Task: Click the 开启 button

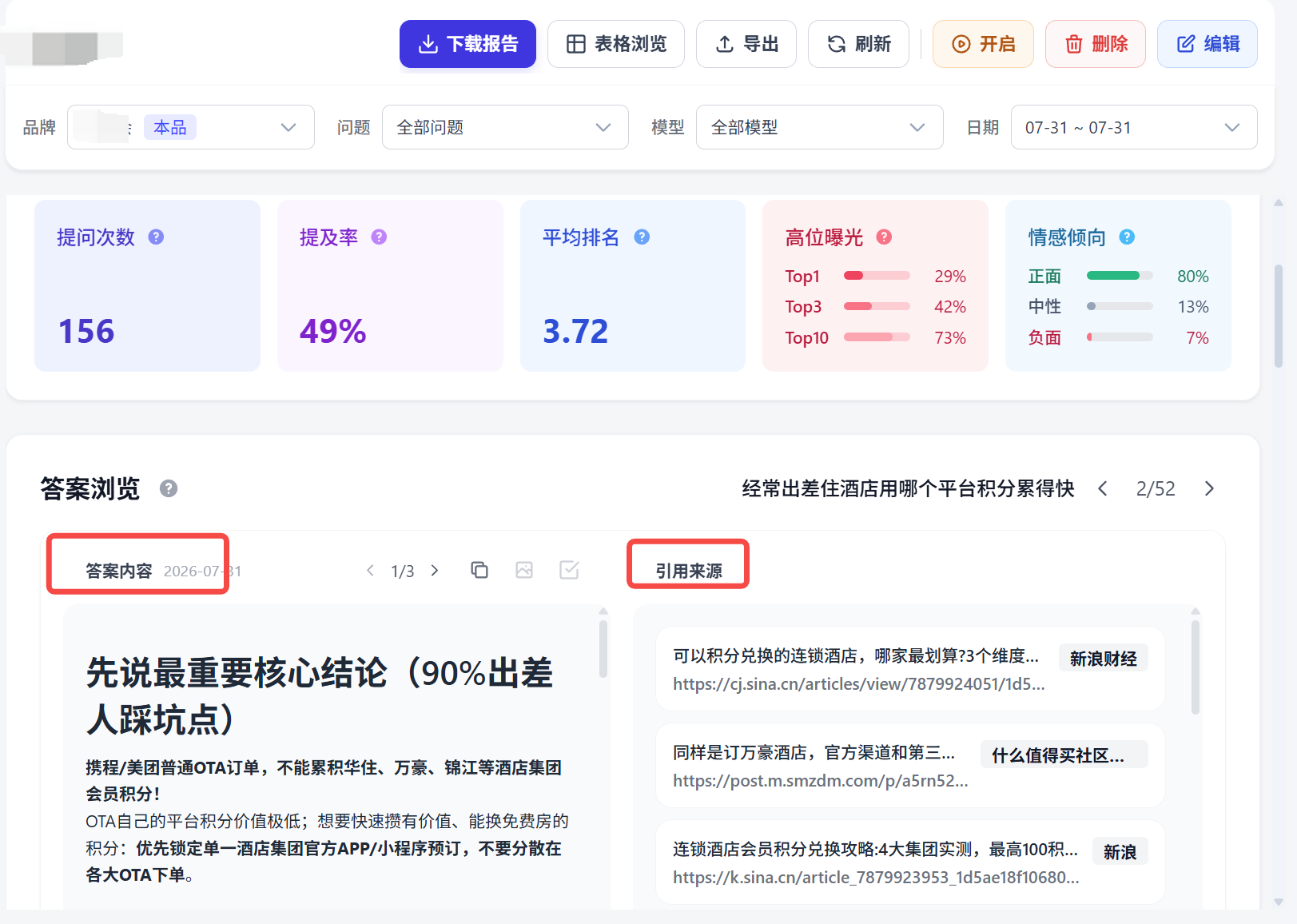Action: (983, 44)
